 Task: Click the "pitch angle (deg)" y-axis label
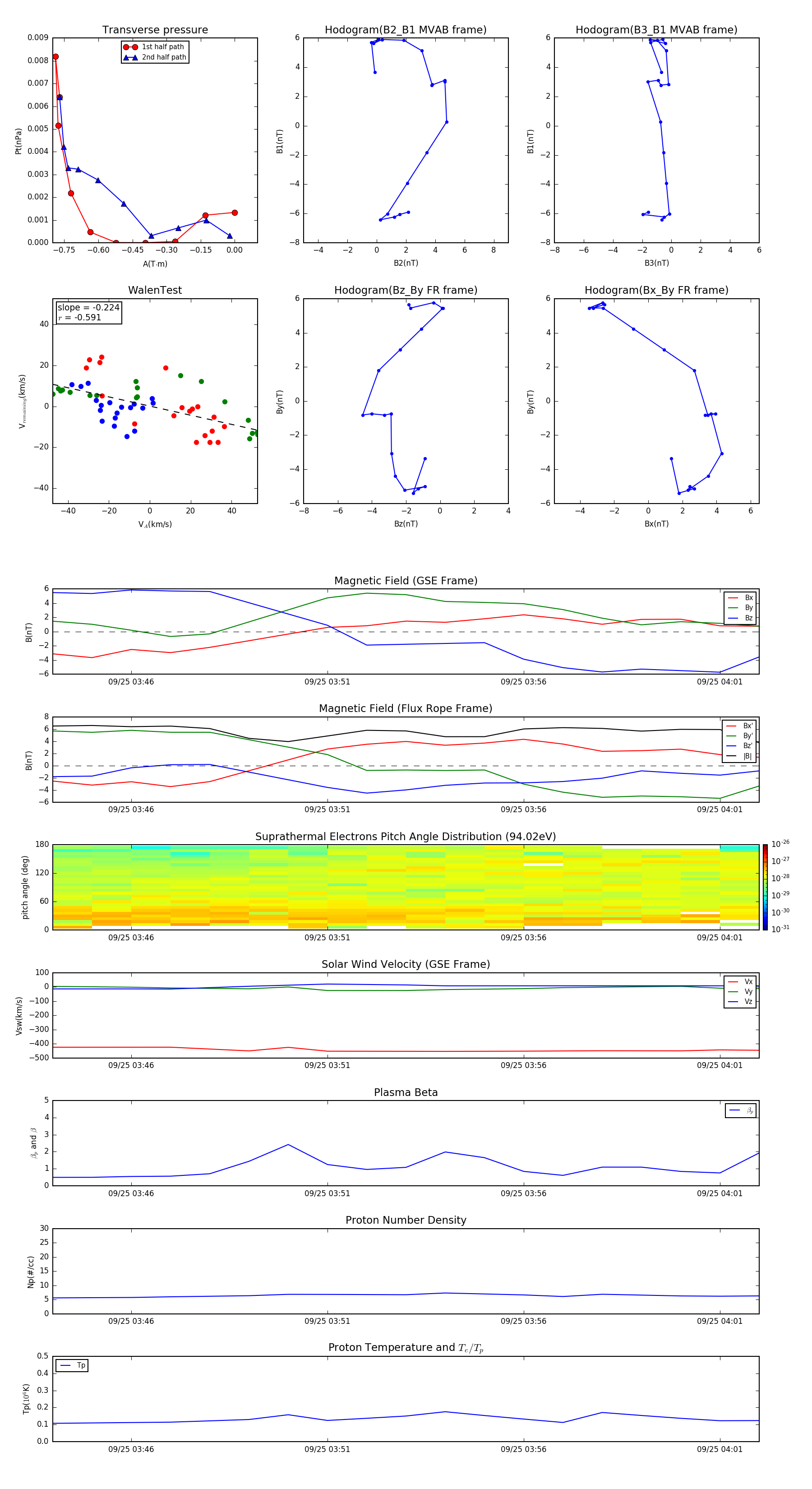tap(25, 887)
